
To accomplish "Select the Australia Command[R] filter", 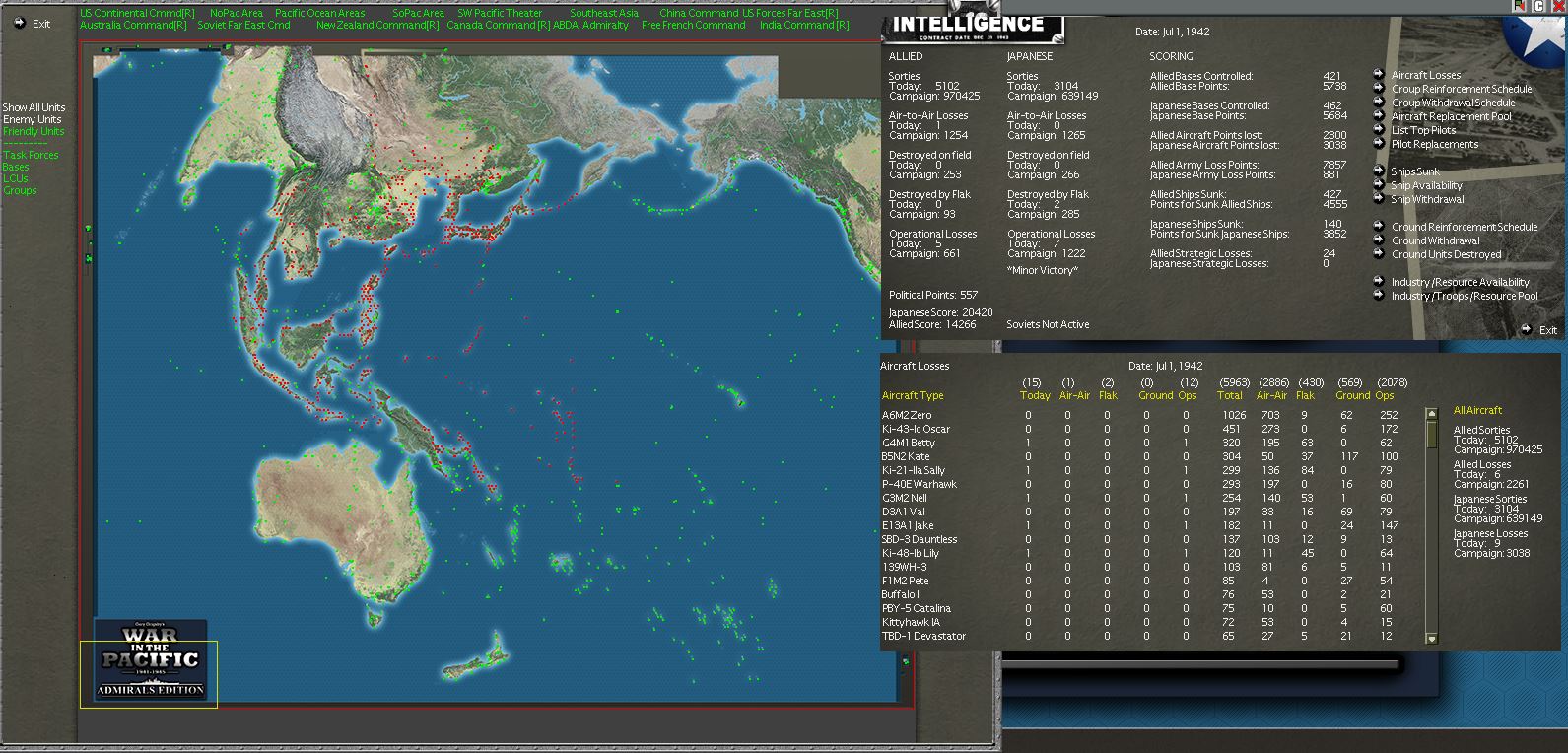I will [x=133, y=26].
